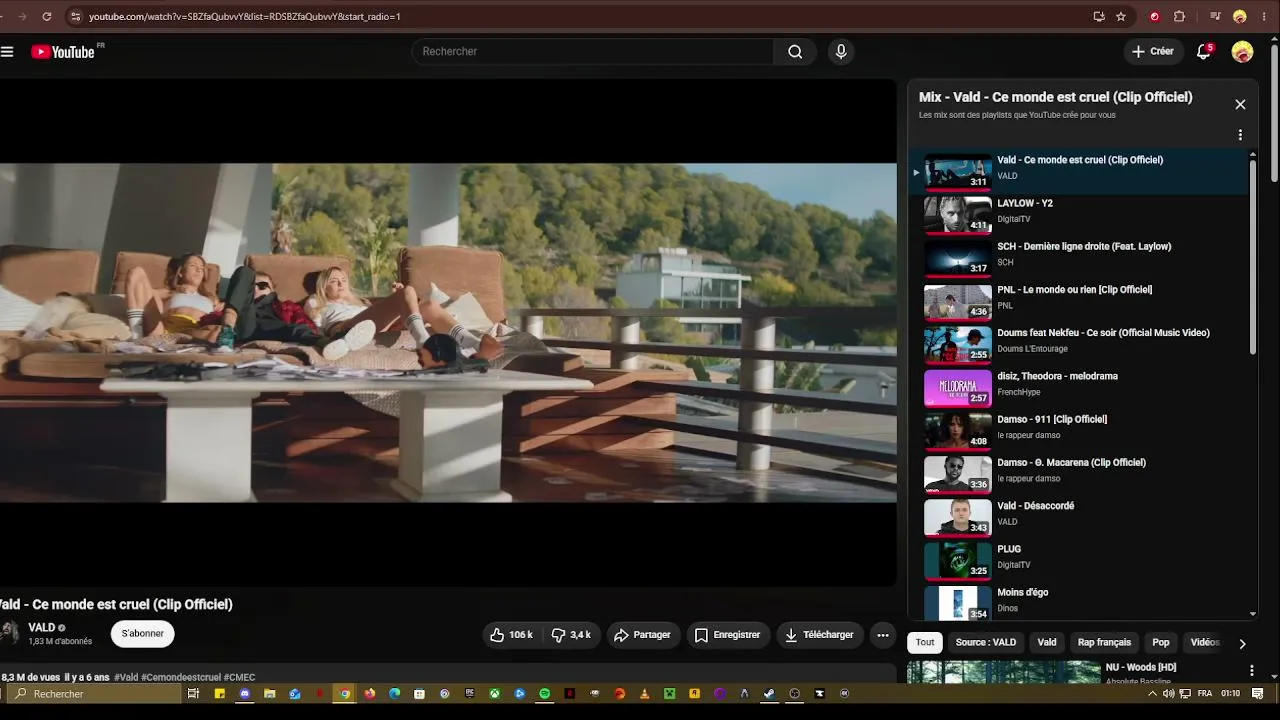Screen dimensions: 1280x720
Task: Open the mix playlist options menu
Action: 1240,135
